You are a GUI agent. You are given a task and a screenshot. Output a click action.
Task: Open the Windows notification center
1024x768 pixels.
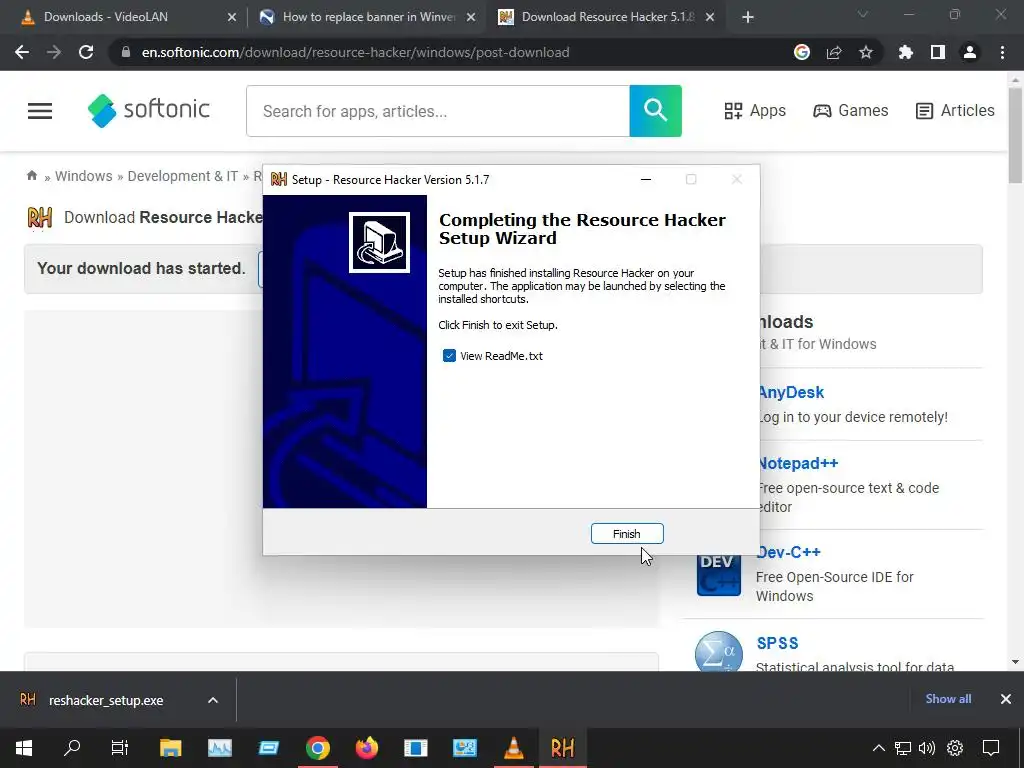point(991,748)
